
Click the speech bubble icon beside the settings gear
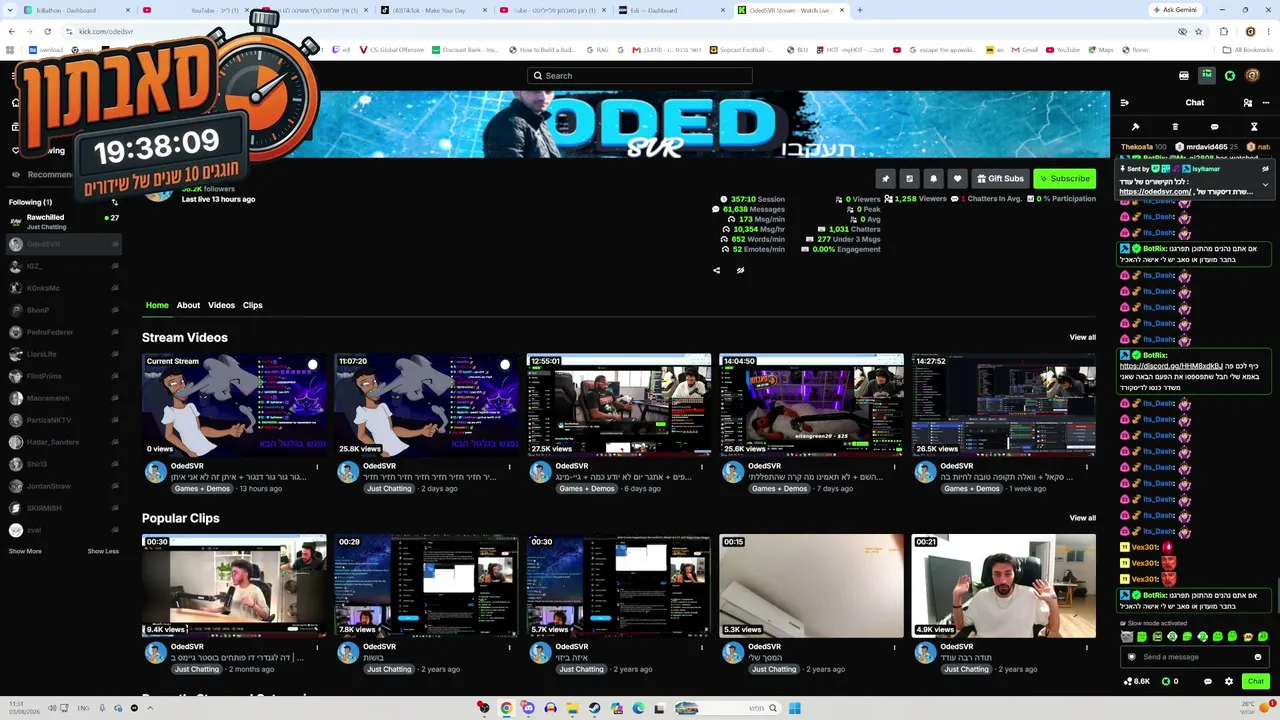tap(1208, 681)
